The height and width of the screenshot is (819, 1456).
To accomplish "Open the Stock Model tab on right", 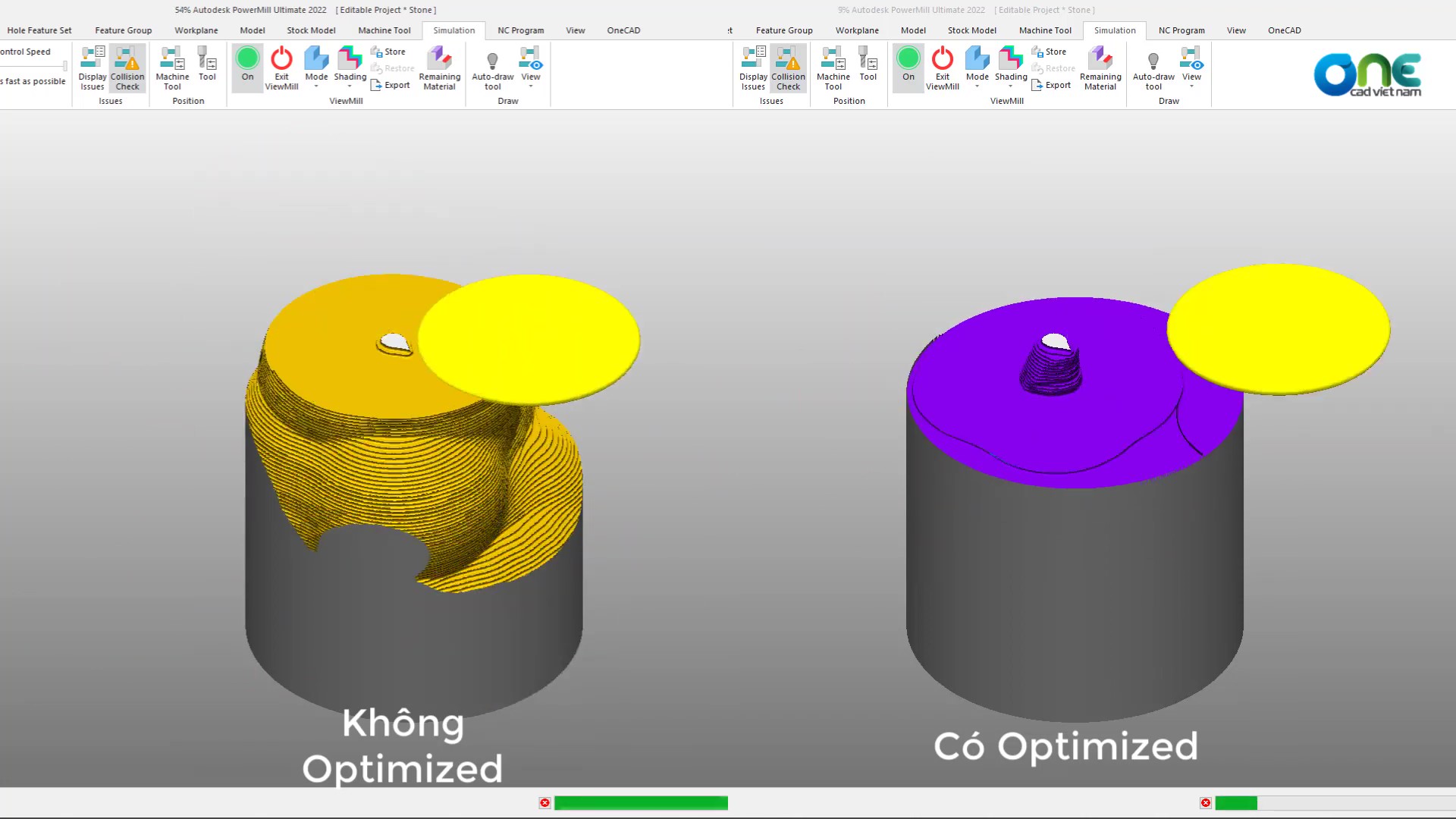I will pos(971,30).
